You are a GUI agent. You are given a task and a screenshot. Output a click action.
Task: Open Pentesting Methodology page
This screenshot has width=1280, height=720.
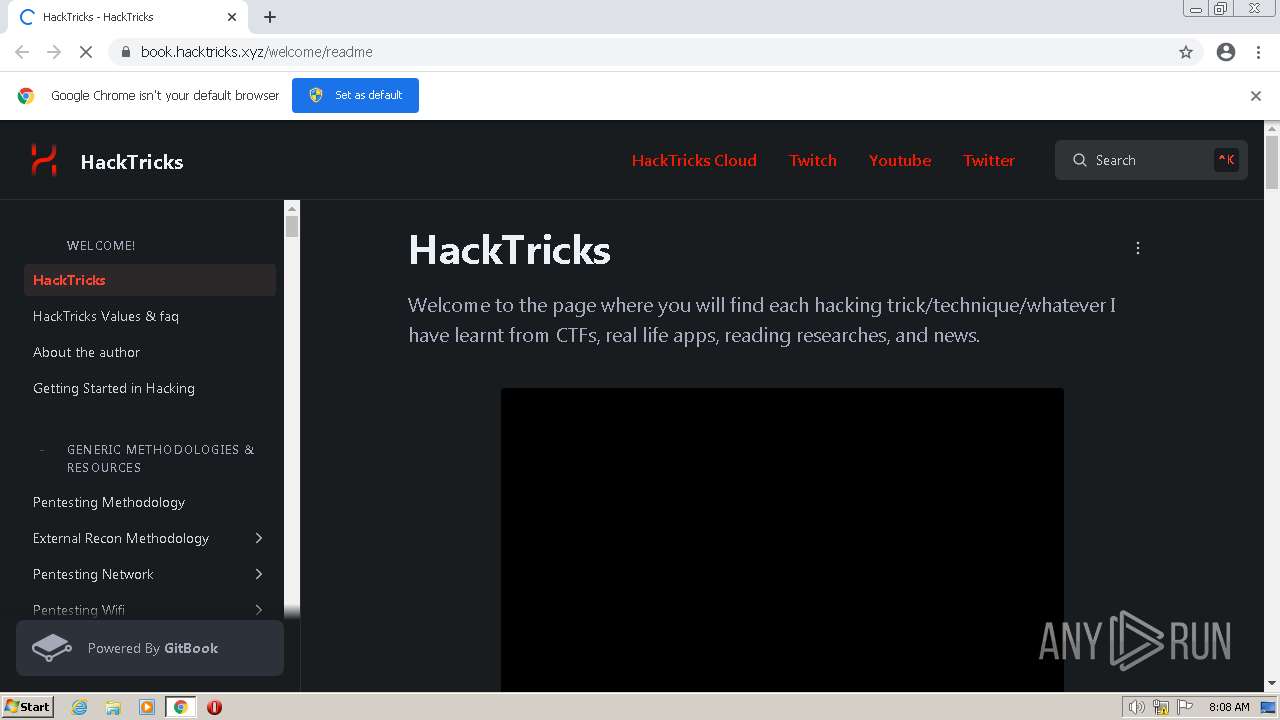[150, 502]
